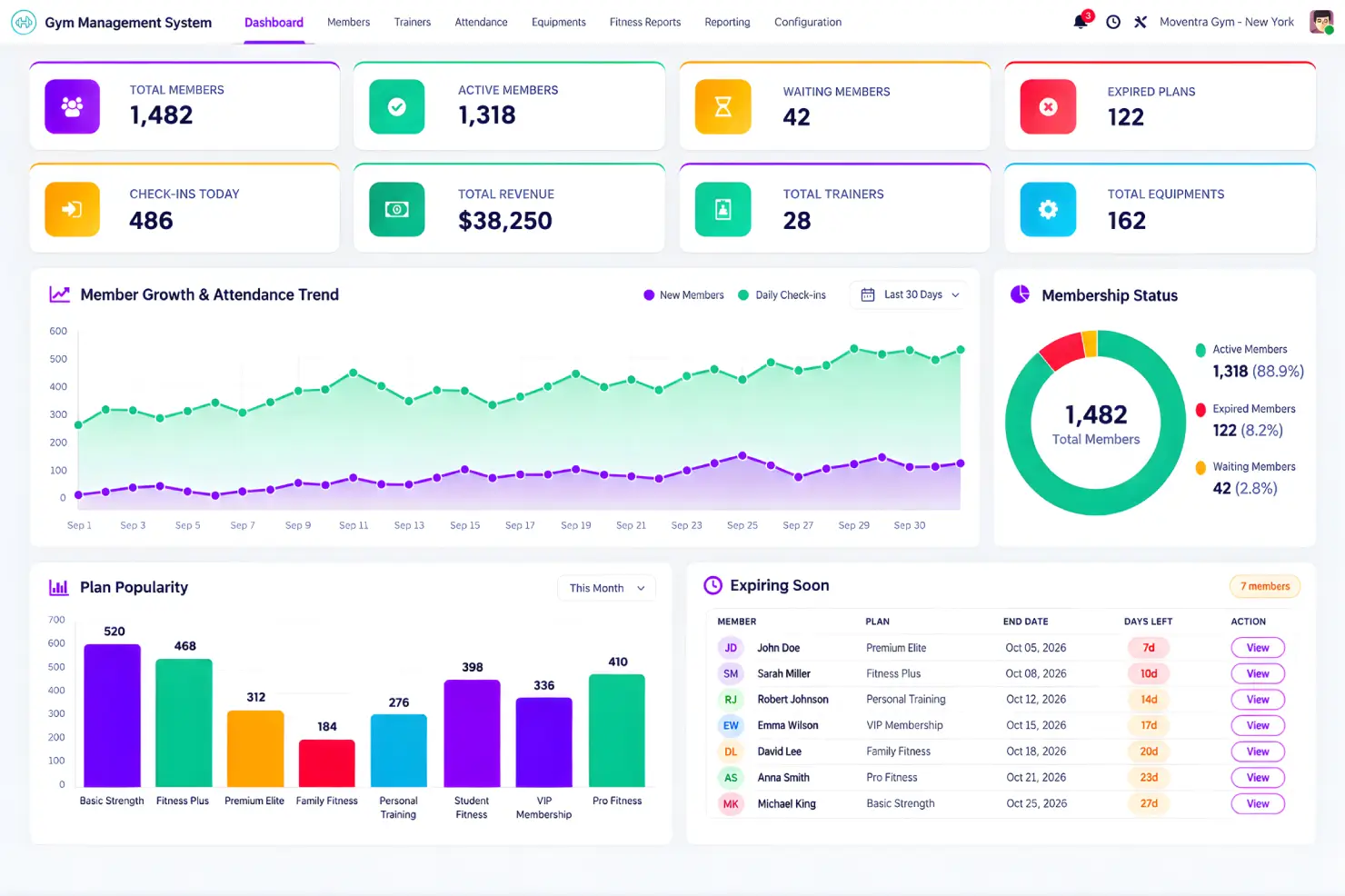Click the Member Growth trend chart icon
This screenshot has height=896, width=1345.
[59, 294]
